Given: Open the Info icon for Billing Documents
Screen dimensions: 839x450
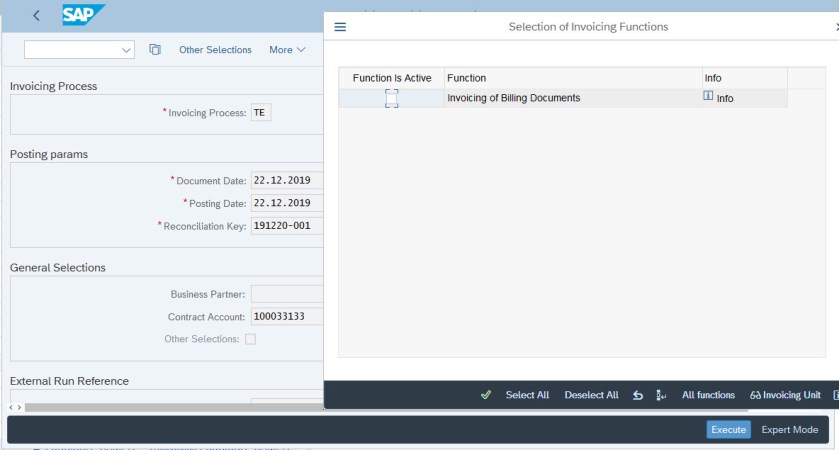Looking at the screenshot, I should [708, 96].
